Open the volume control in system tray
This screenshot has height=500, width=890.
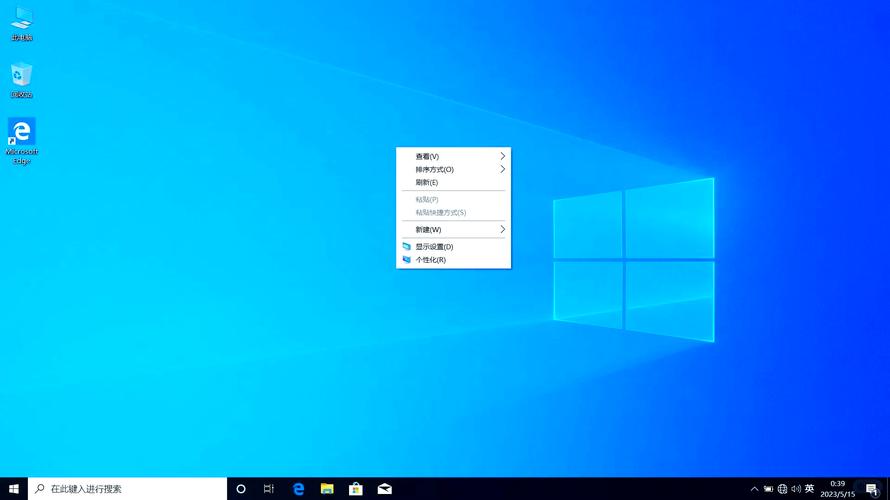coord(796,489)
